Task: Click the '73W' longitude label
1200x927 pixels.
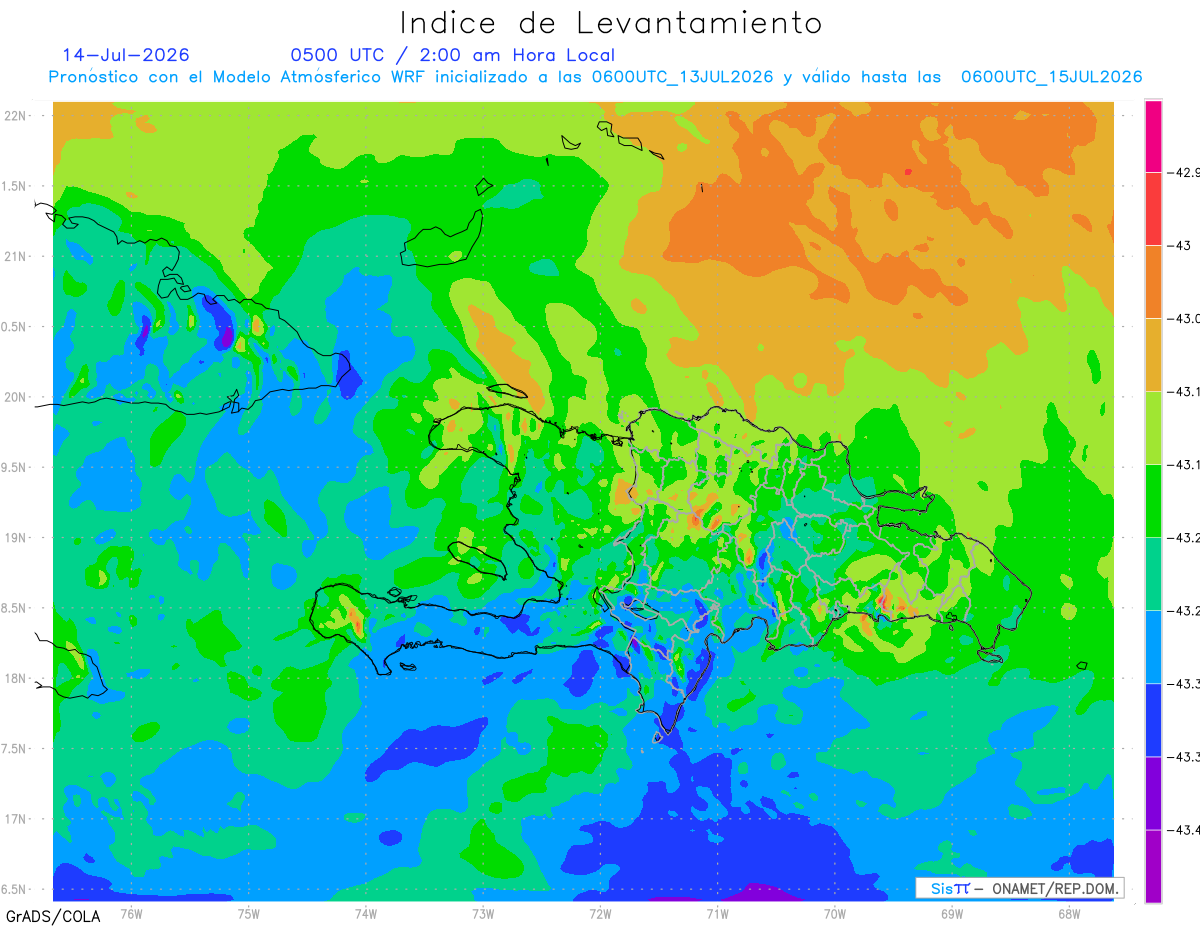Action: 483,913
